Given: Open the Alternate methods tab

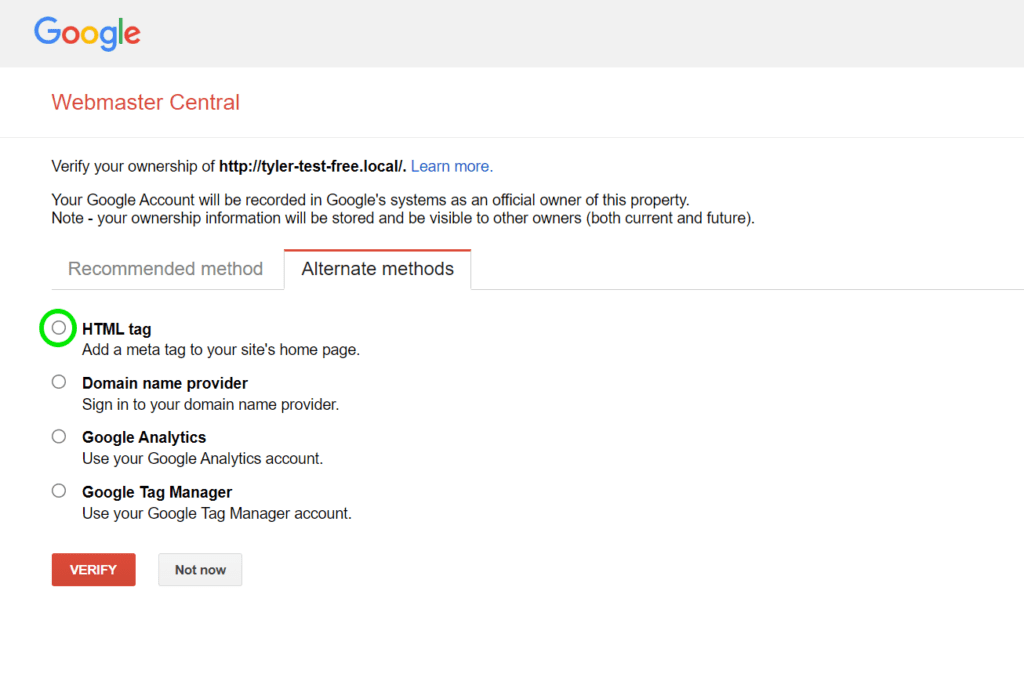Looking at the screenshot, I should pos(377,269).
